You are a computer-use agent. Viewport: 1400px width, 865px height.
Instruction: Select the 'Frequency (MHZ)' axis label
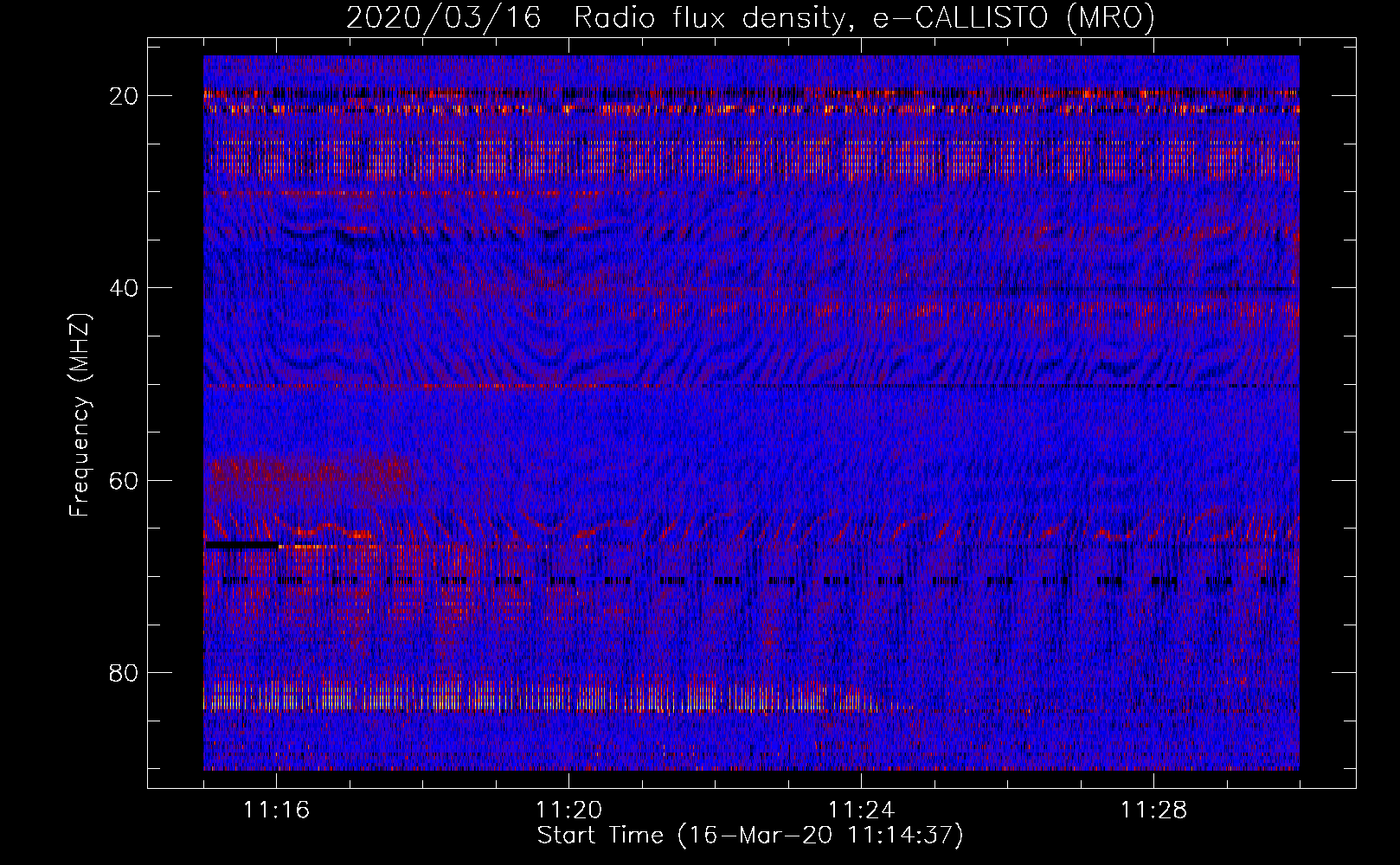80,415
